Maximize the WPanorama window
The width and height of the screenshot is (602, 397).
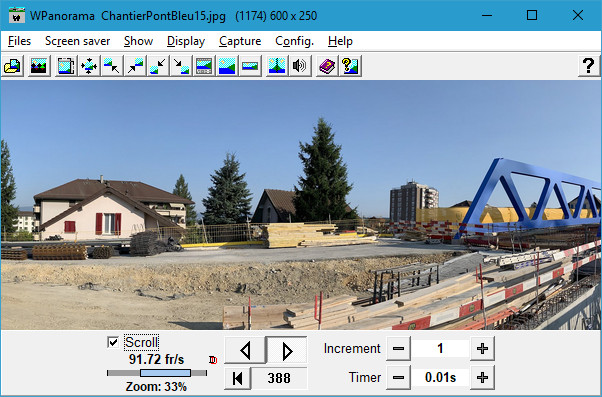(532, 15)
